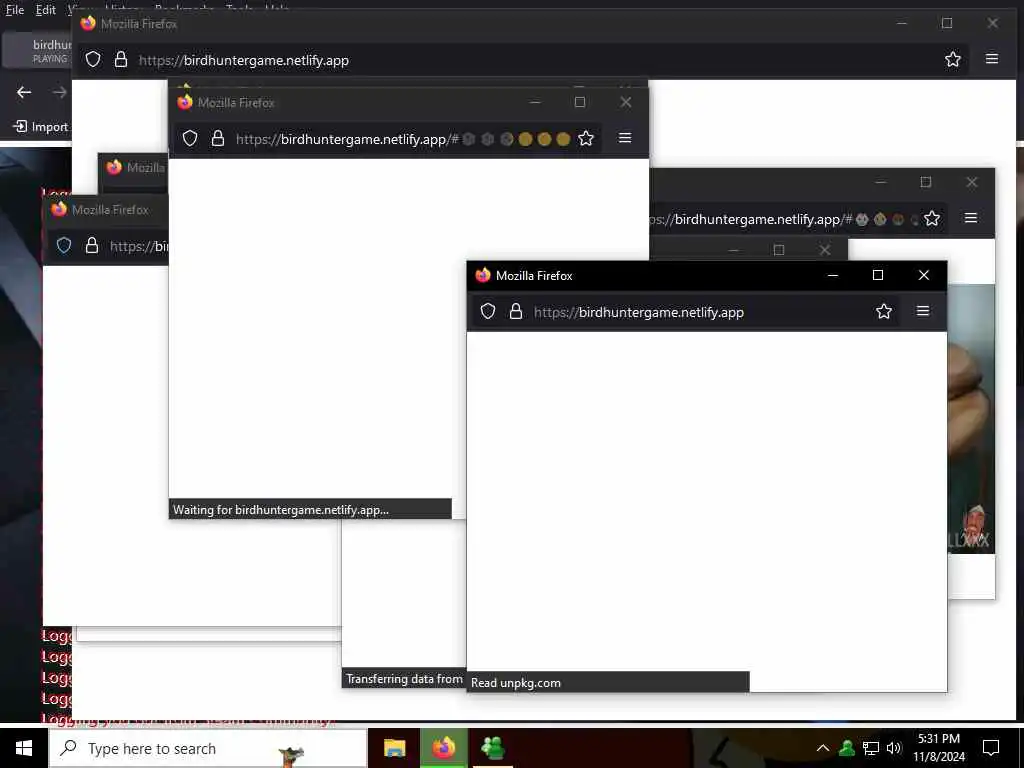Maximize the front Mozilla Firefox popup window
Viewport: 1024px width, 768px height.
(878, 275)
